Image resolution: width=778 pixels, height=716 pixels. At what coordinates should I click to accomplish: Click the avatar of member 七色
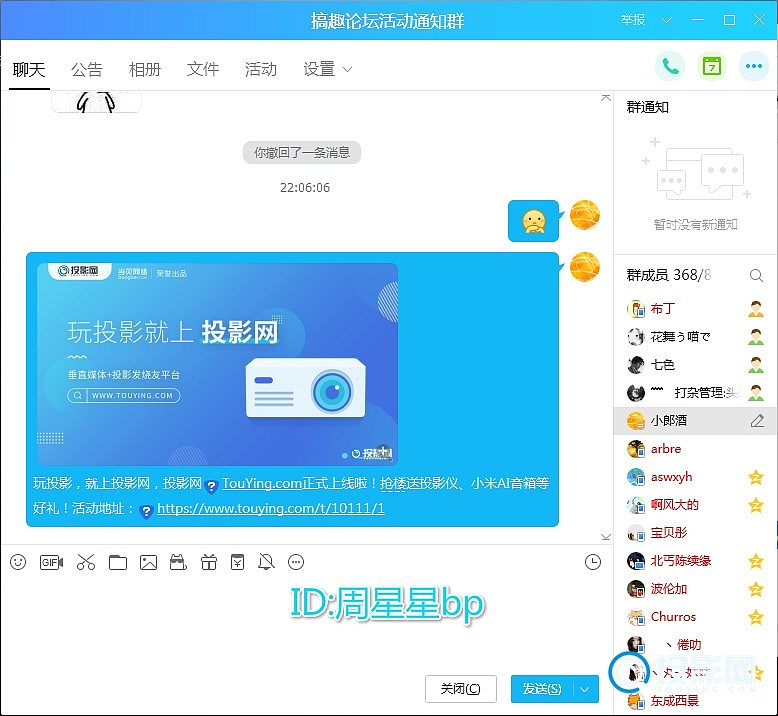[x=636, y=365]
